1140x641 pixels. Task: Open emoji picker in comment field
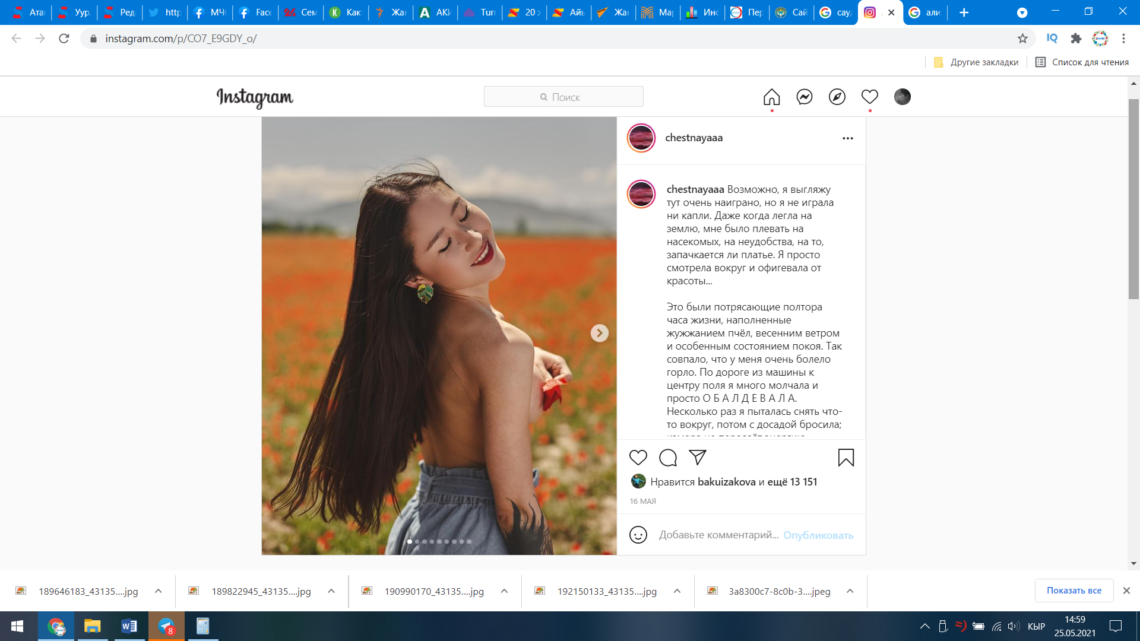point(638,535)
